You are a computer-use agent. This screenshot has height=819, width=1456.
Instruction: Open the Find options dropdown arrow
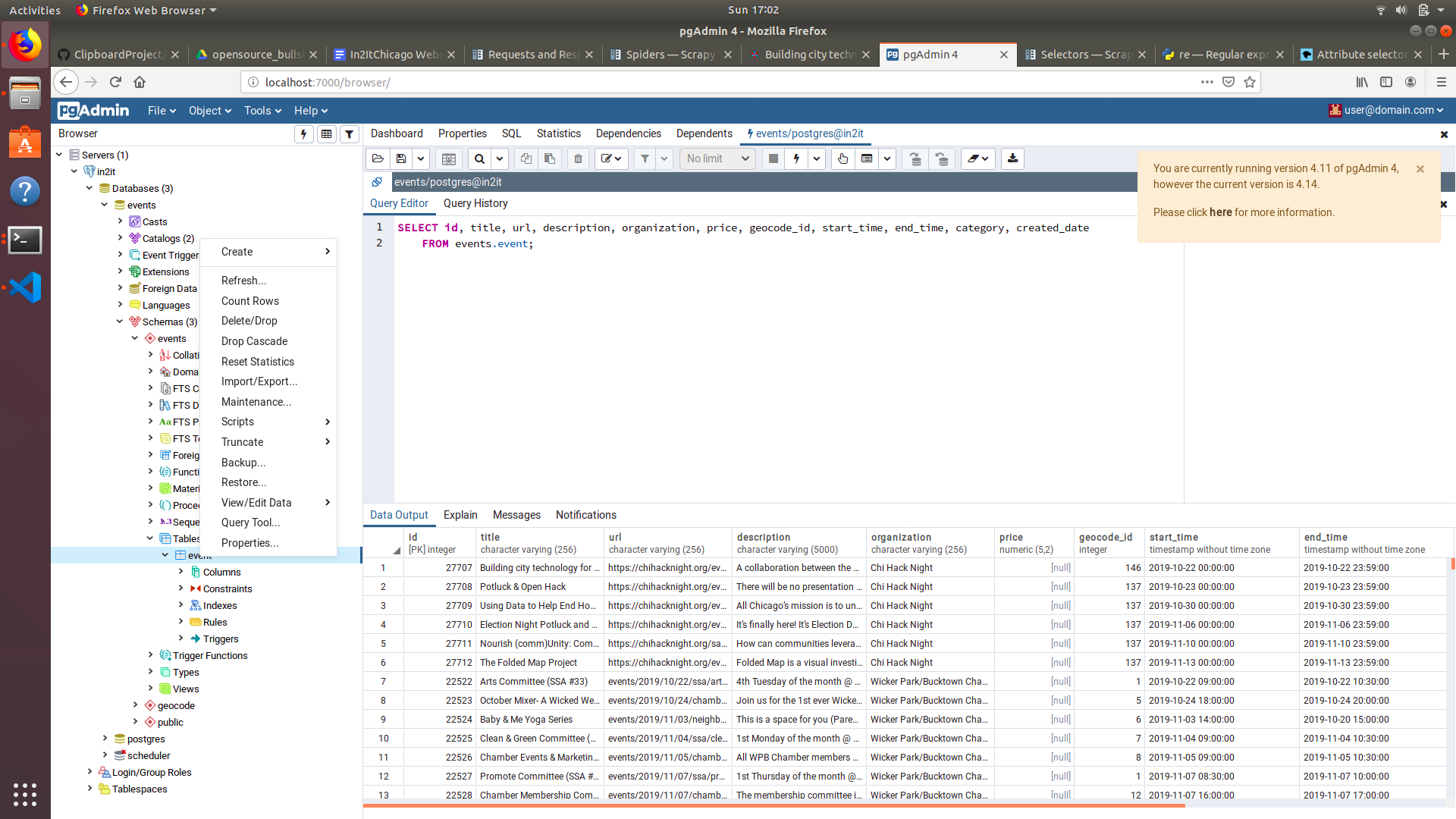[499, 158]
